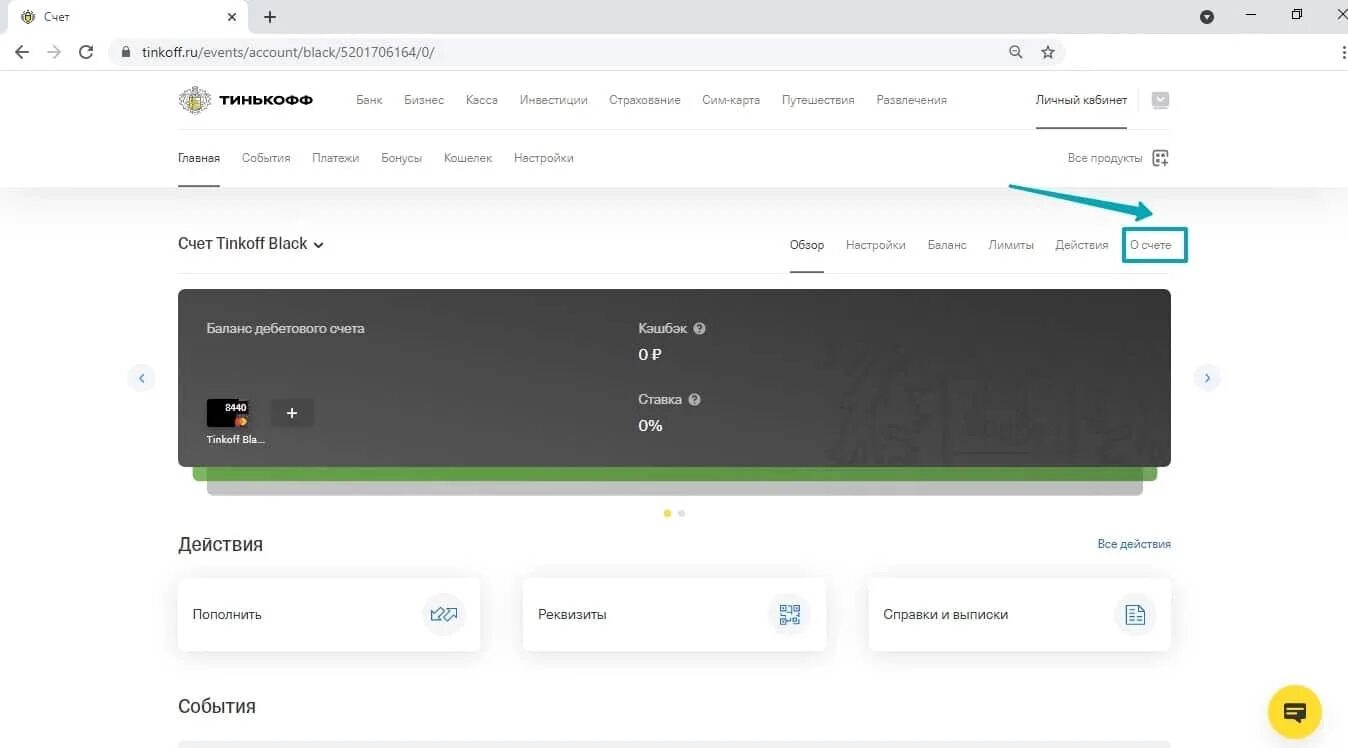Screen dimensions: 1348x748
Task: Open the Банк menu
Action: [369, 100]
